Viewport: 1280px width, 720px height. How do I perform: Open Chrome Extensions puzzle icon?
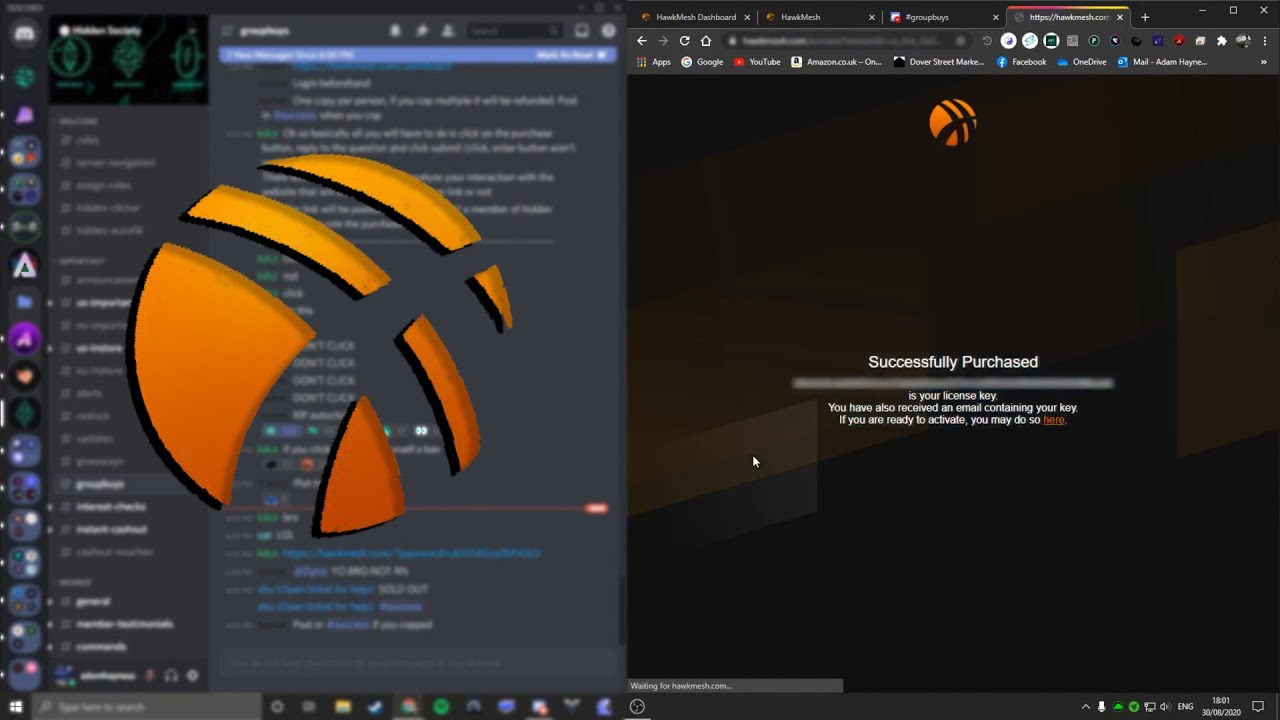(x=1221, y=41)
